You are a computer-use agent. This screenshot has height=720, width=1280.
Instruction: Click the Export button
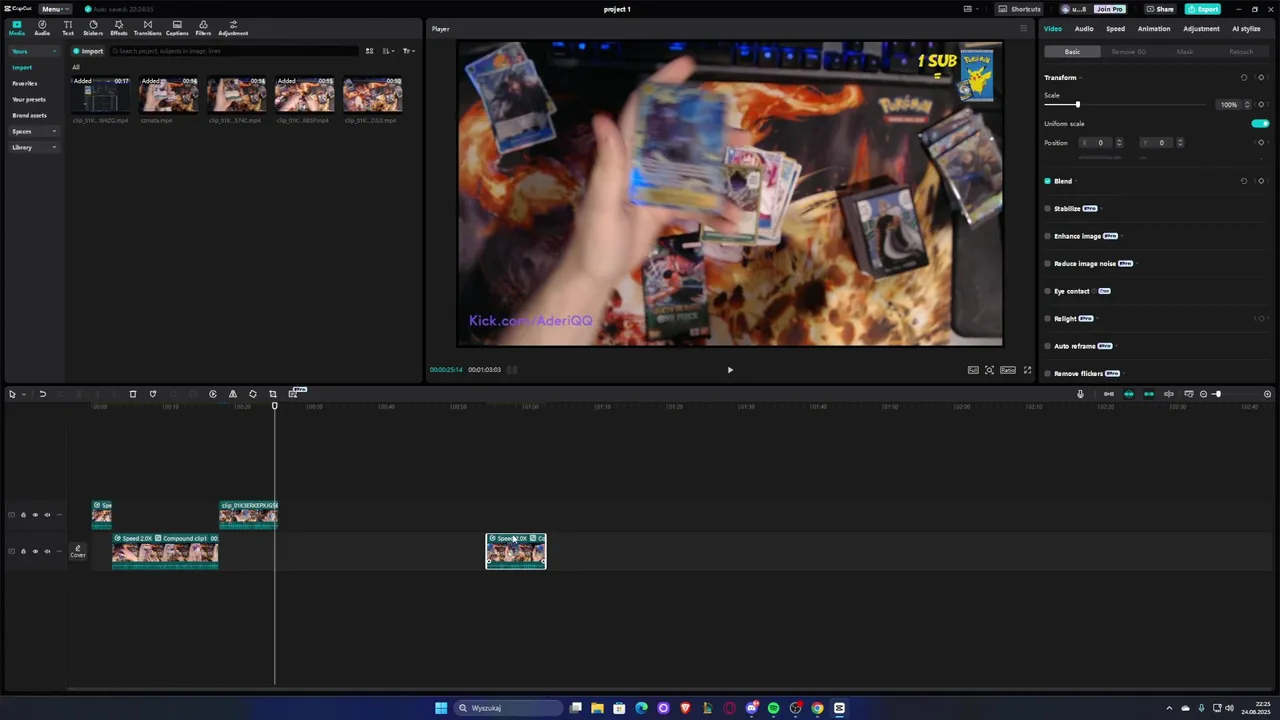1203,9
